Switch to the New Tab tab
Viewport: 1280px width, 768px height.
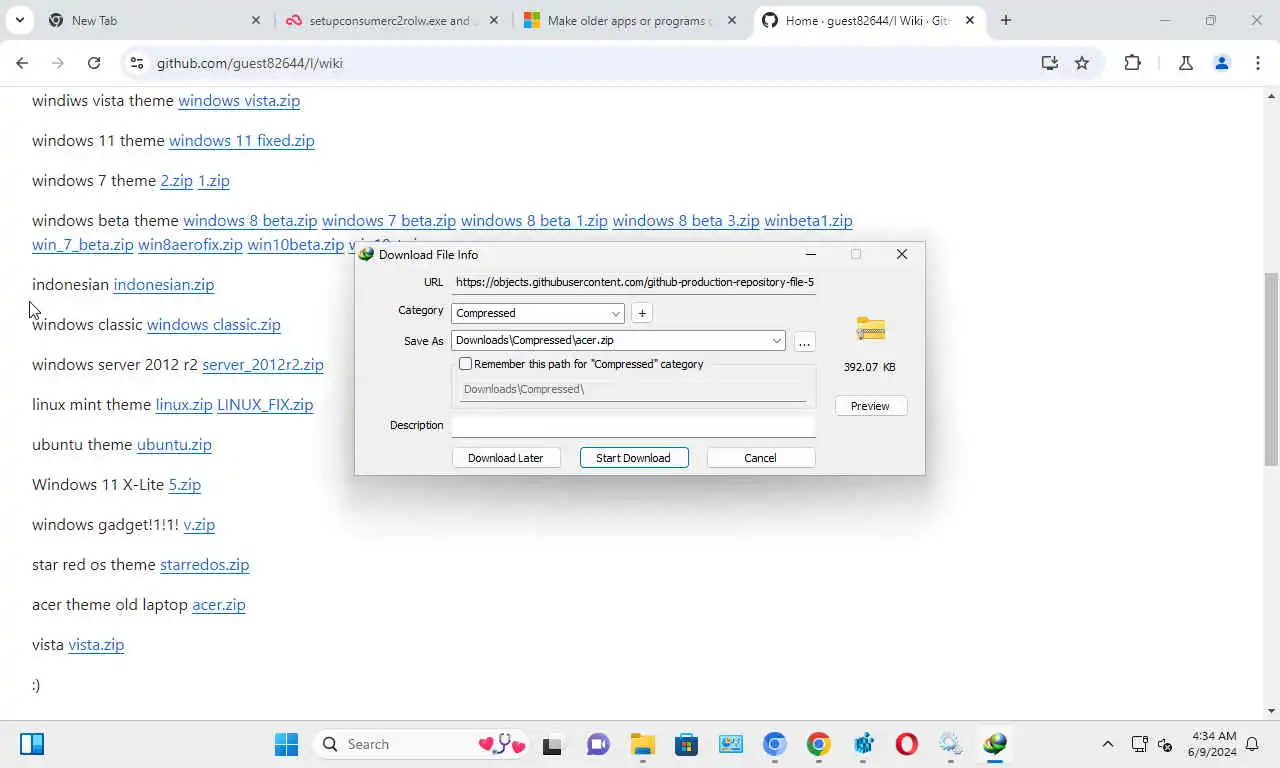(155, 20)
